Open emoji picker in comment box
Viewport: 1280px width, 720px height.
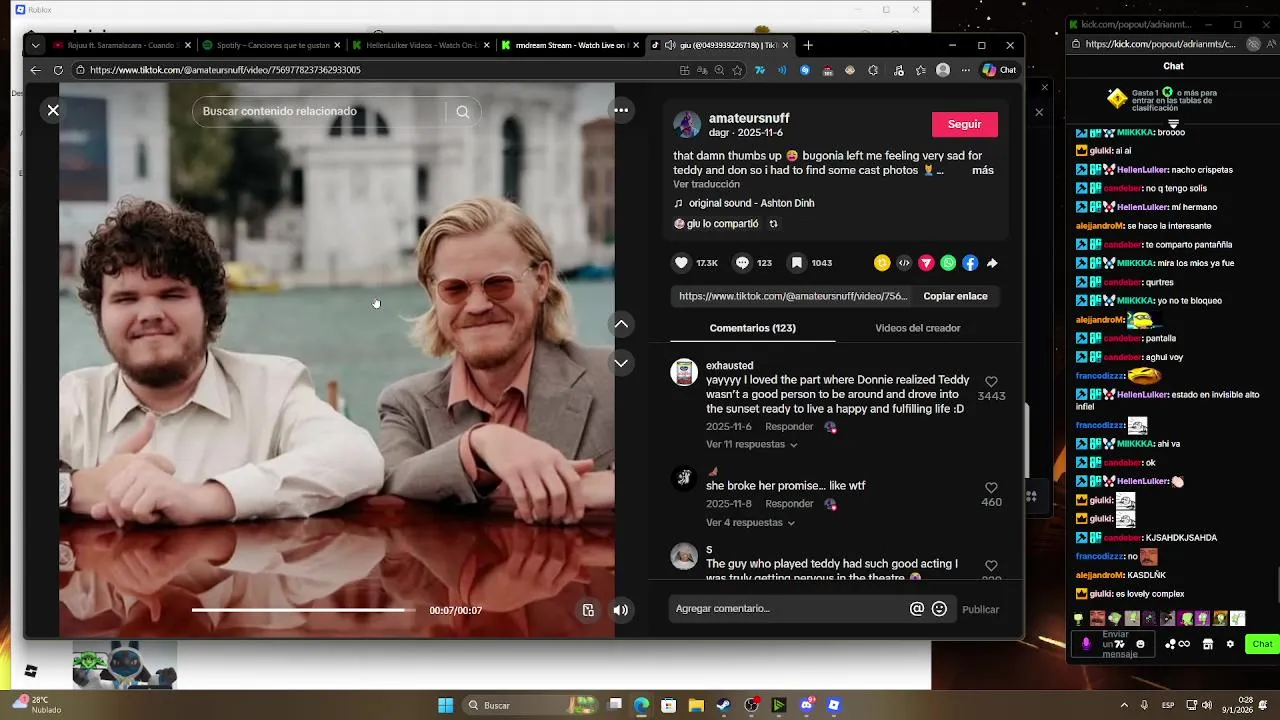click(x=939, y=609)
